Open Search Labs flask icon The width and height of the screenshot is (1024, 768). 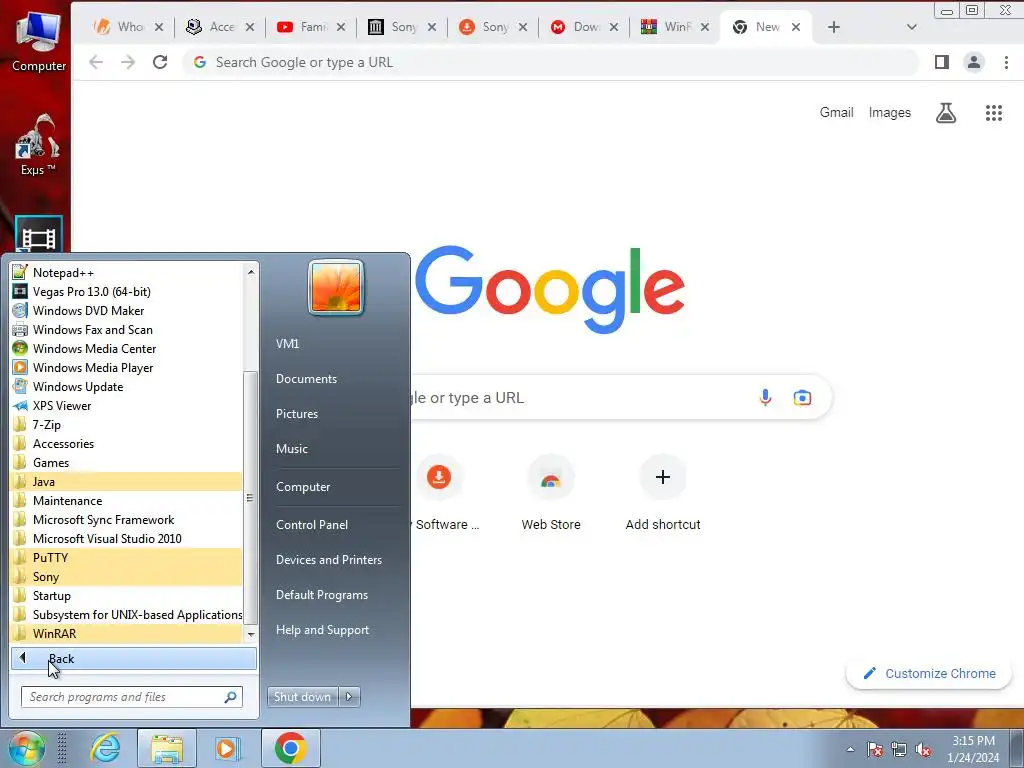(946, 113)
